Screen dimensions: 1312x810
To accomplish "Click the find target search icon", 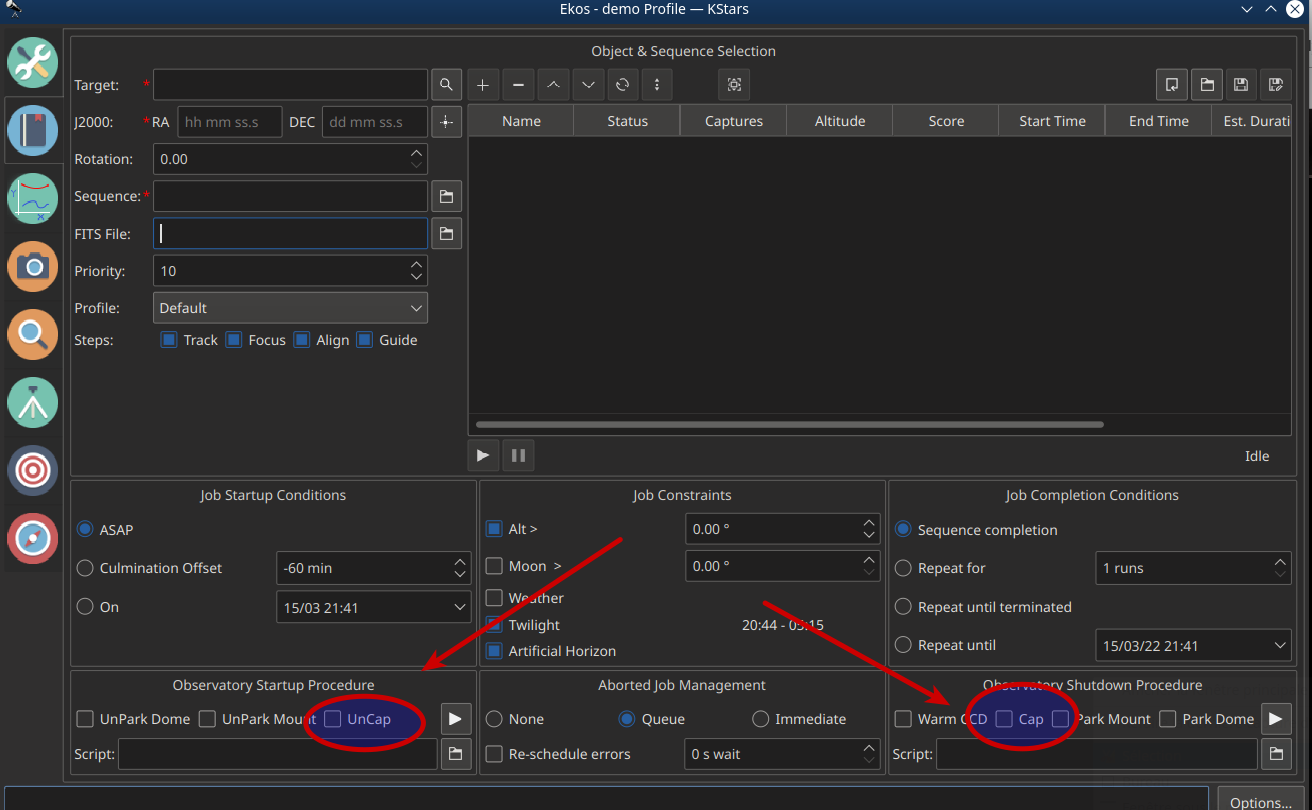I will tap(446, 85).
